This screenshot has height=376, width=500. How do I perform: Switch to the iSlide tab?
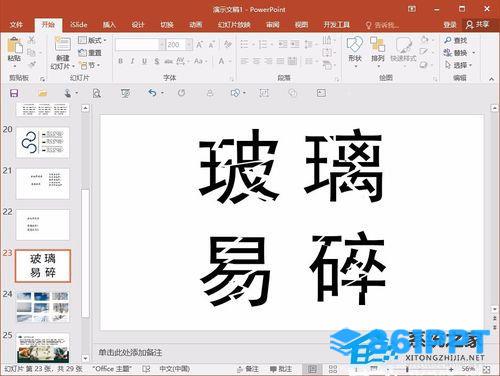tap(79, 25)
